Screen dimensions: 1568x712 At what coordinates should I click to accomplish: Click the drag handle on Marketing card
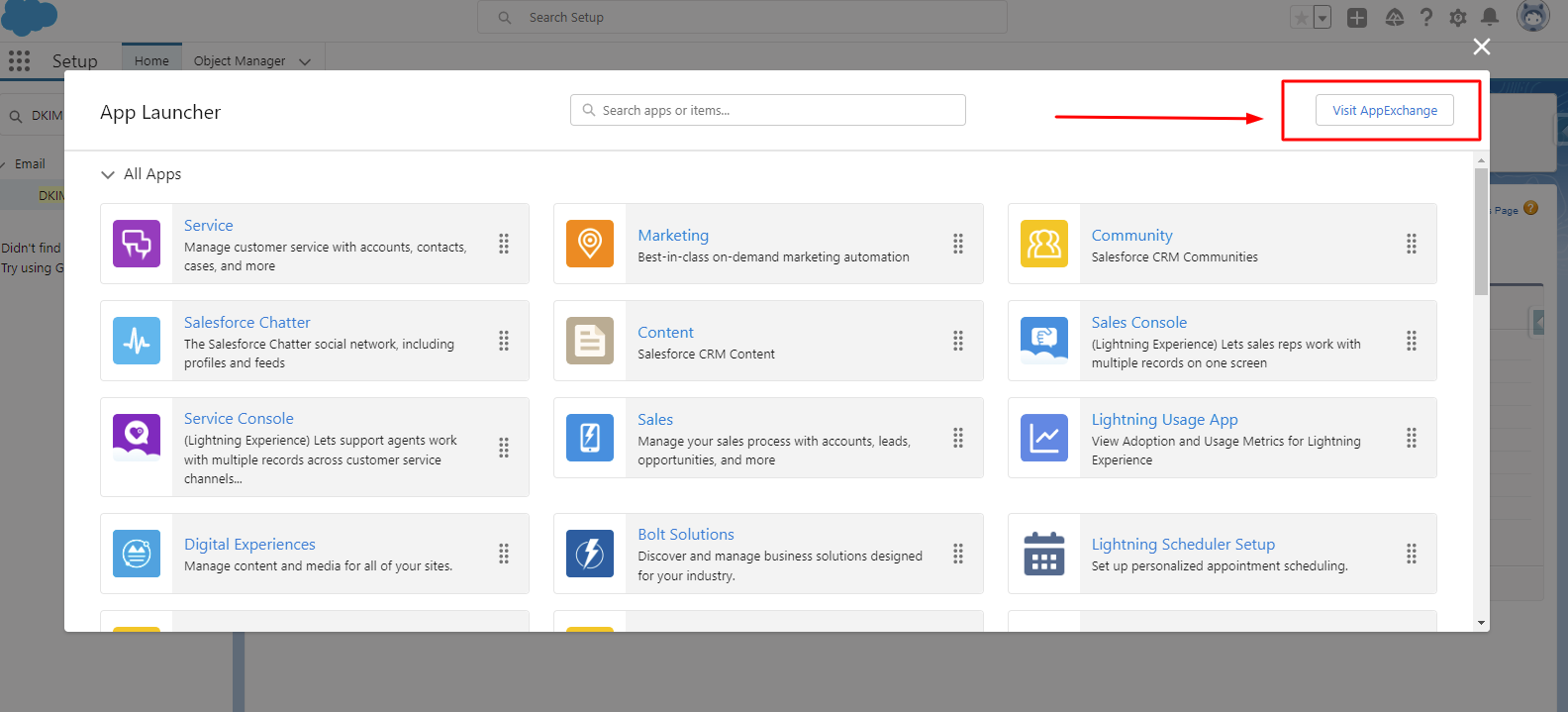pyautogui.click(x=958, y=244)
